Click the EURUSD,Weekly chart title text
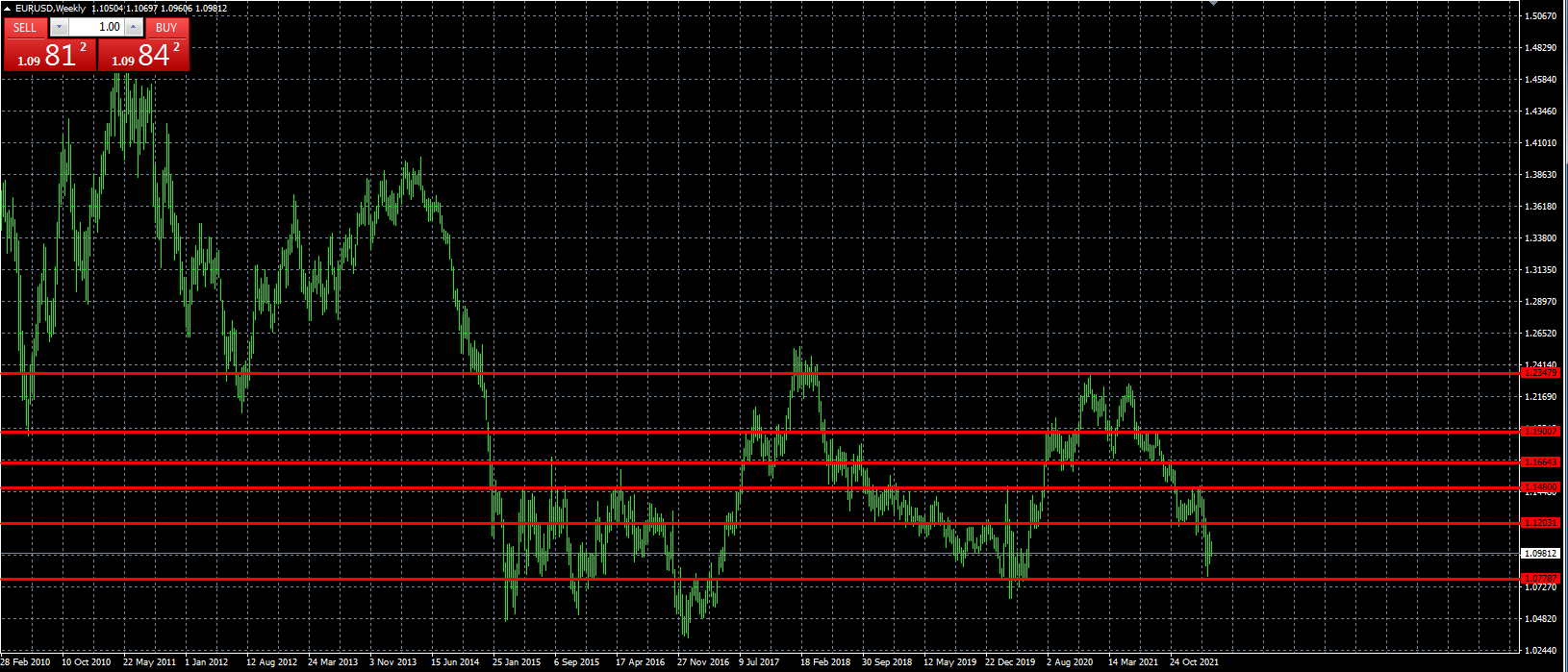 [x=50, y=9]
